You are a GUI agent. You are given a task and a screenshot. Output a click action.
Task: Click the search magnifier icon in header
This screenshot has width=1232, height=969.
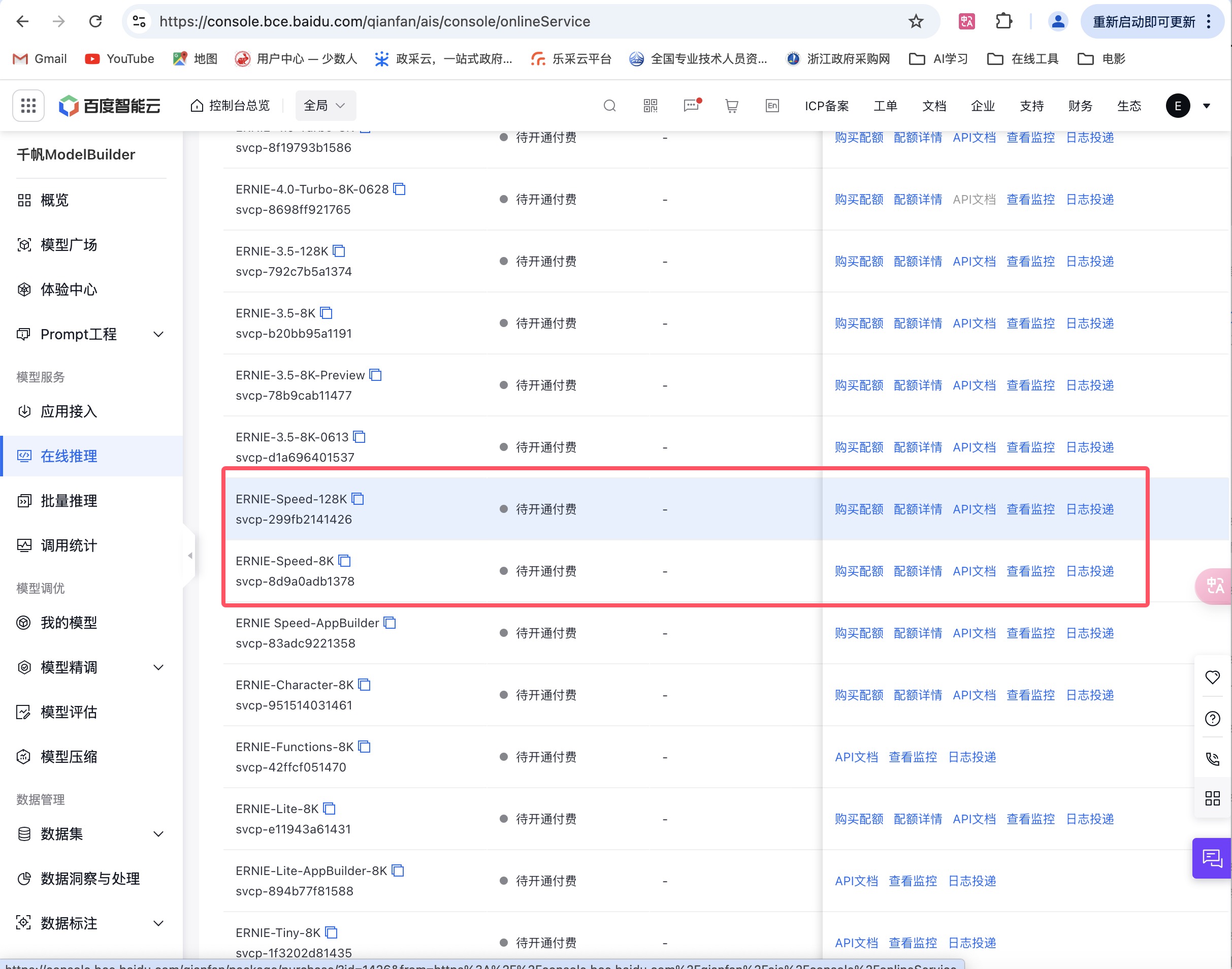(x=610, y=106)
